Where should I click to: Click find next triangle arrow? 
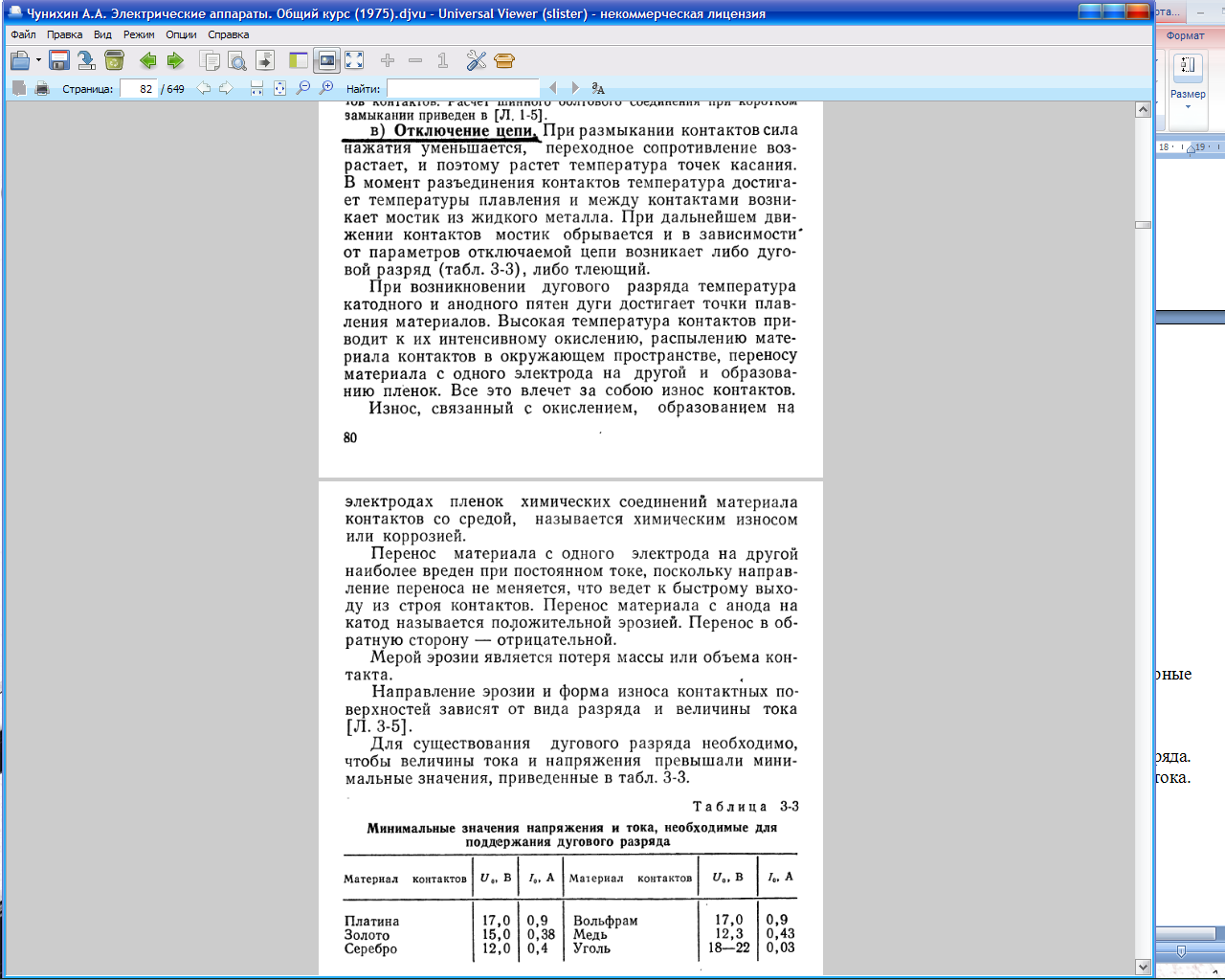pyautogui.click(x=575, y=88)
